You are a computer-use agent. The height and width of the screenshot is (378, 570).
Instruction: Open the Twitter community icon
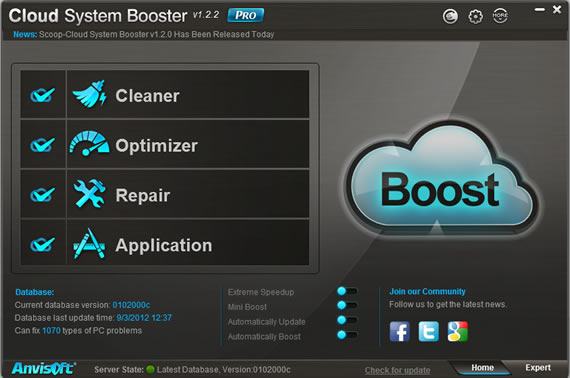click(x=429, y=331)
